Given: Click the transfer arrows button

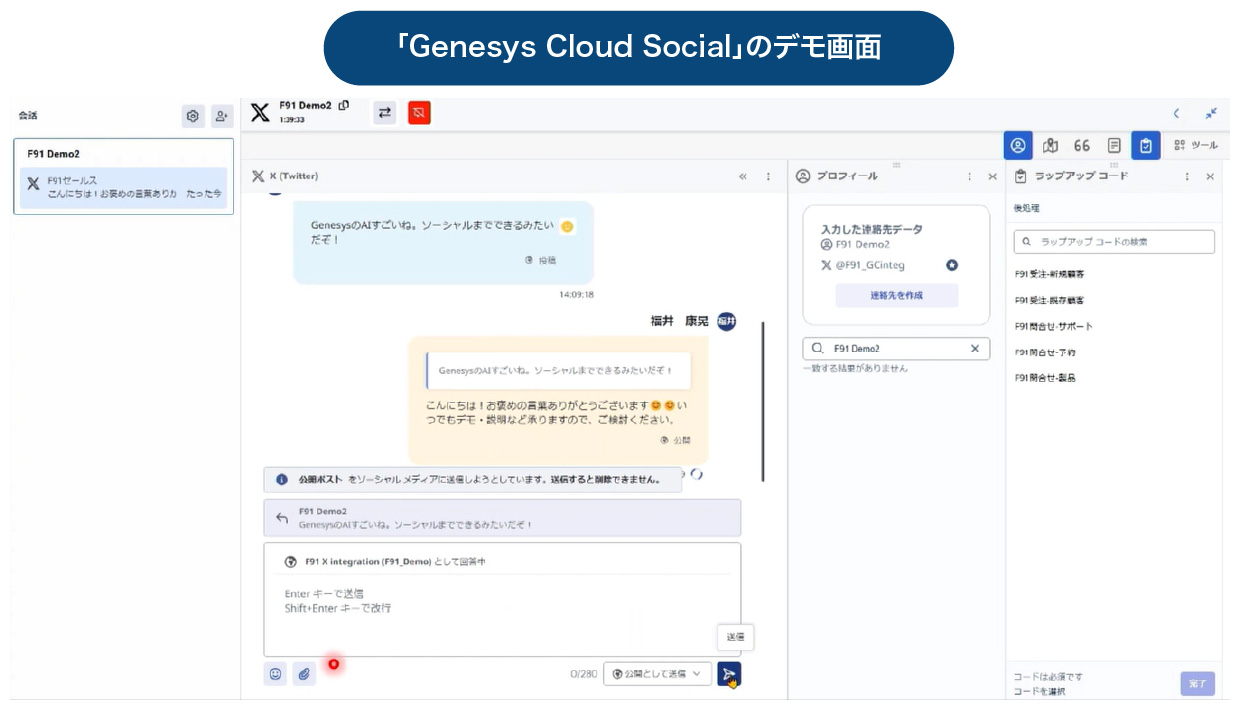Looking at the screenshot, I should [x=385, y=113].
